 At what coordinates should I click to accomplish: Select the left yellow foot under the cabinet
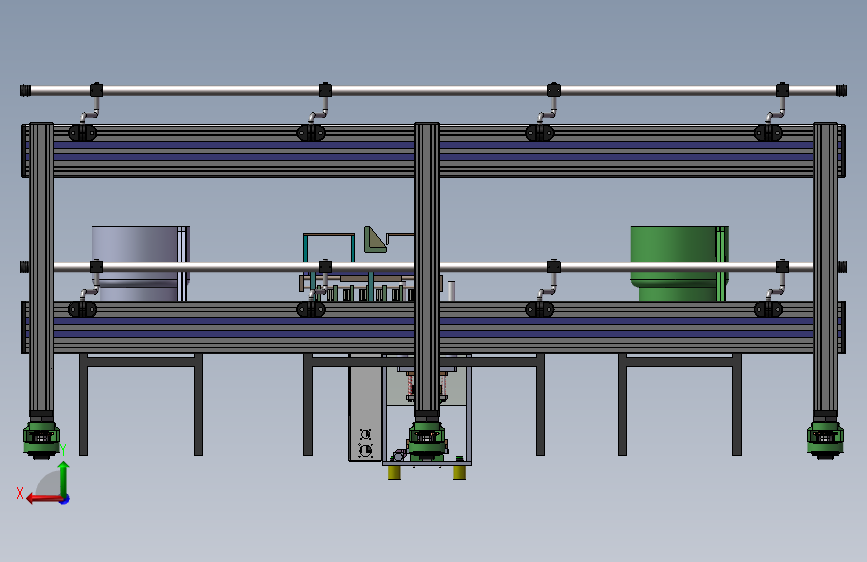coord(394,473)
